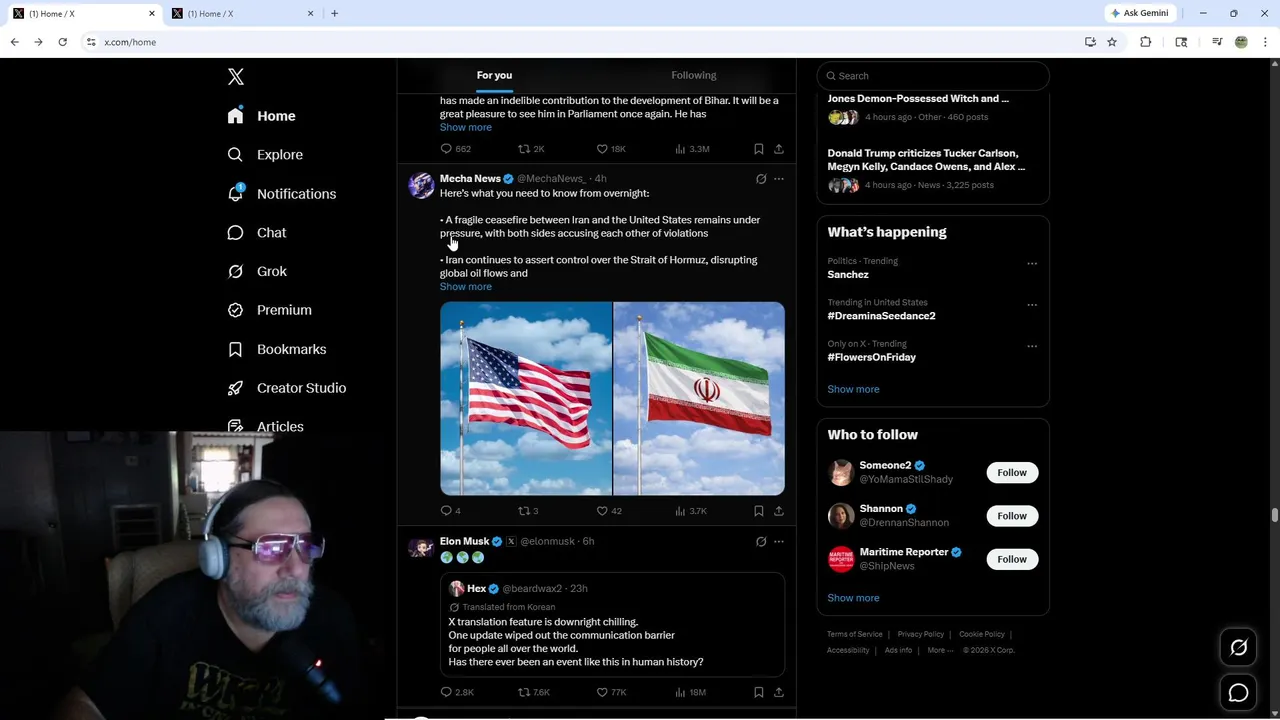Viewport: 1280px width, 720px height.
Task: Bookmark the Elon Musk post
Action: click(759, 692)
